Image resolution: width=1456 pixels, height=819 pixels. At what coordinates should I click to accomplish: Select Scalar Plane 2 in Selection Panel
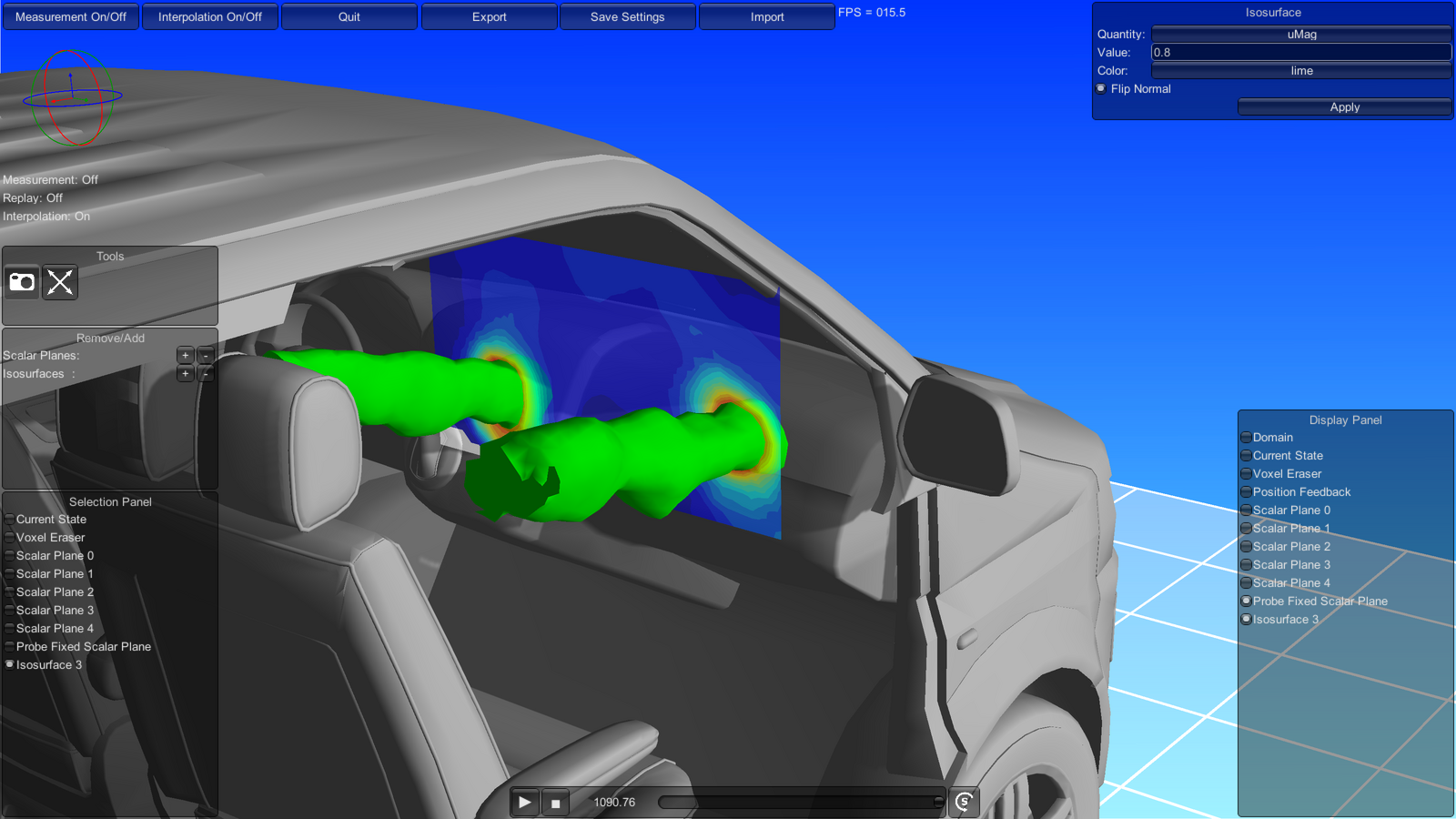(x=55, y=592)
